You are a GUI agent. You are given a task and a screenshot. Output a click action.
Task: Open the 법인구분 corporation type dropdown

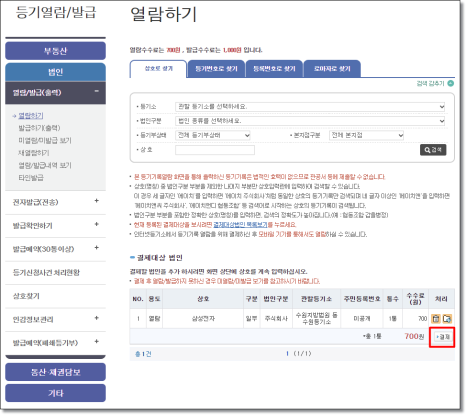pos(310,121)
